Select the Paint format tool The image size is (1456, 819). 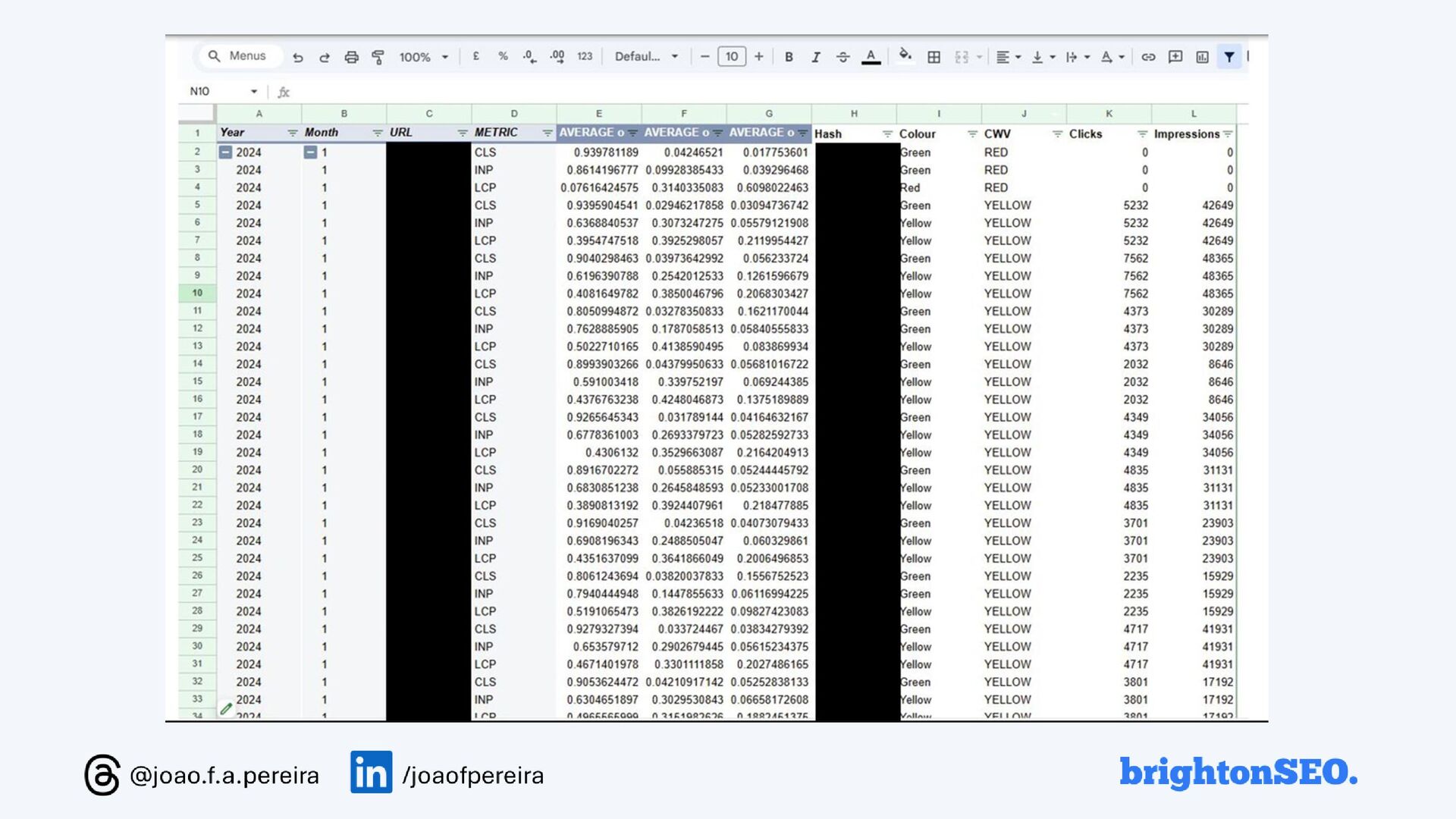point(378,57)
